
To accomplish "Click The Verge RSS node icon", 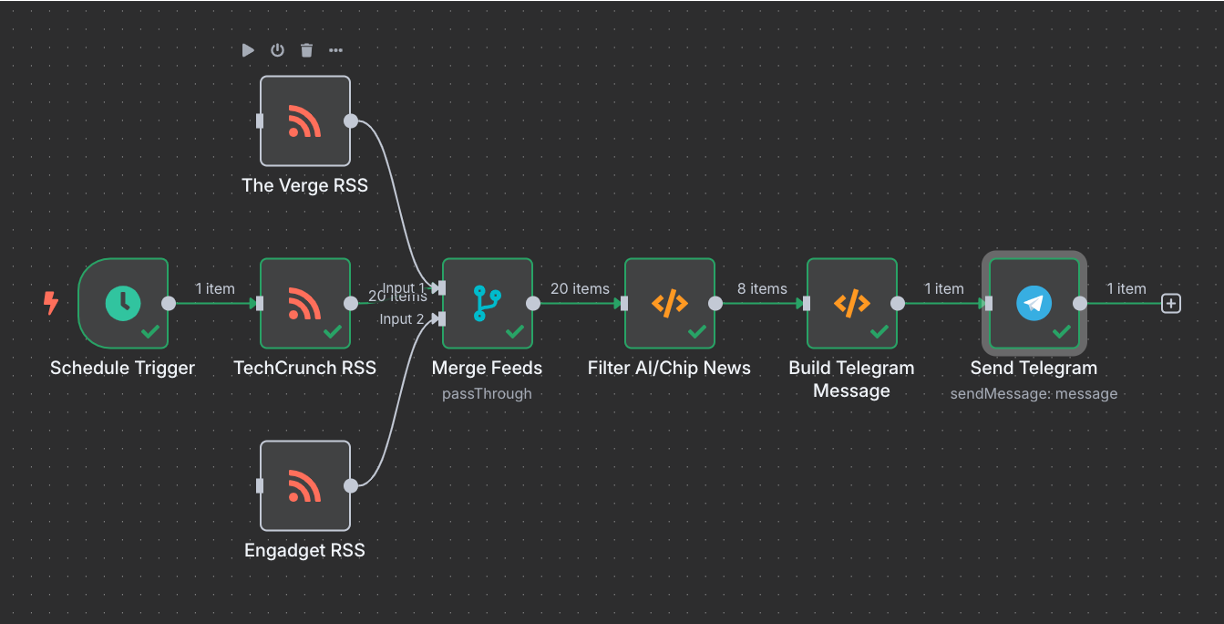I will [305, 121].
